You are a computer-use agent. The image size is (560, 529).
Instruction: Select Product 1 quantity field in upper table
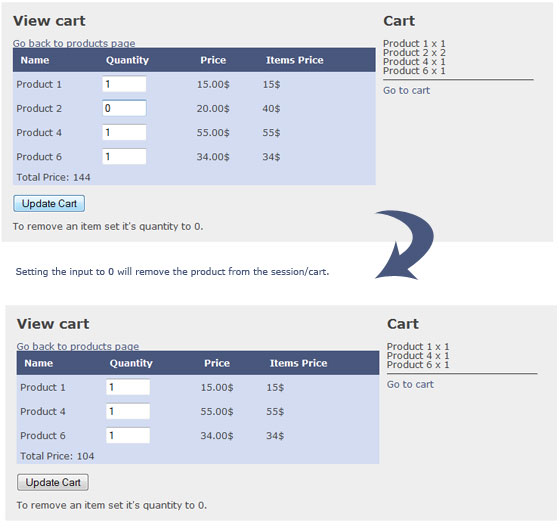[124, 84]
